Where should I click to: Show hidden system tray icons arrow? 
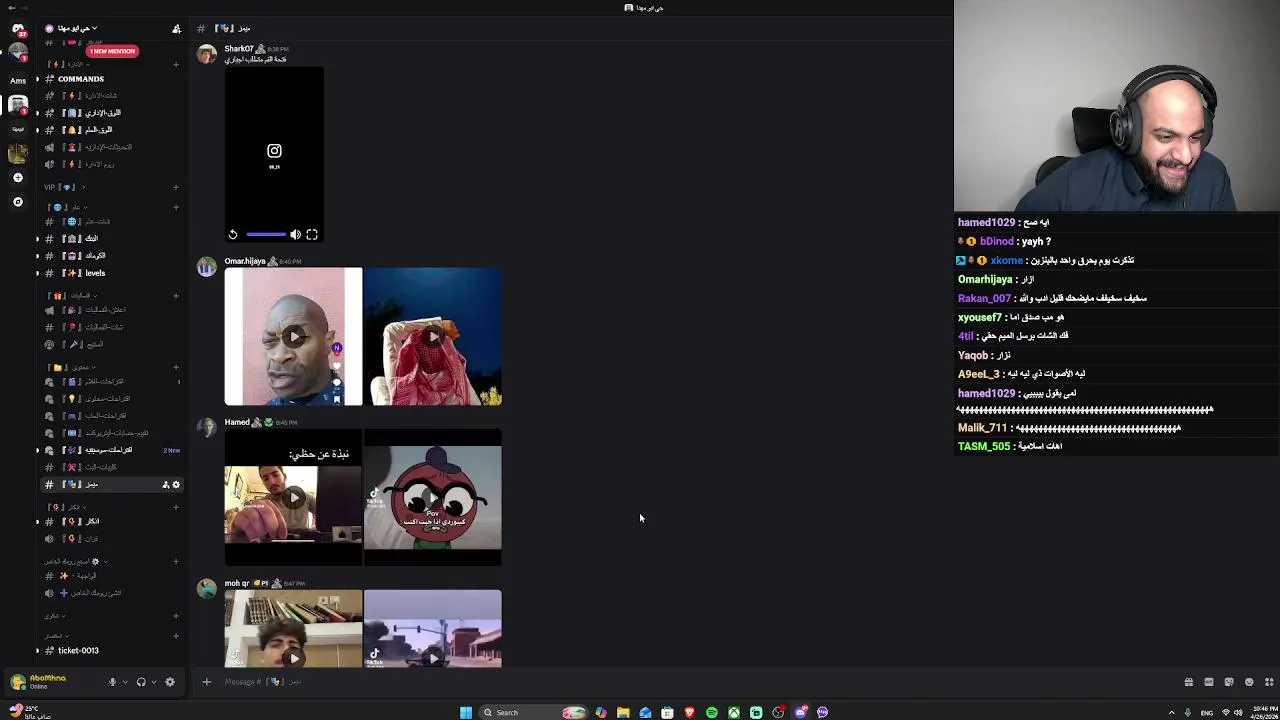[x=1171, y=713]
